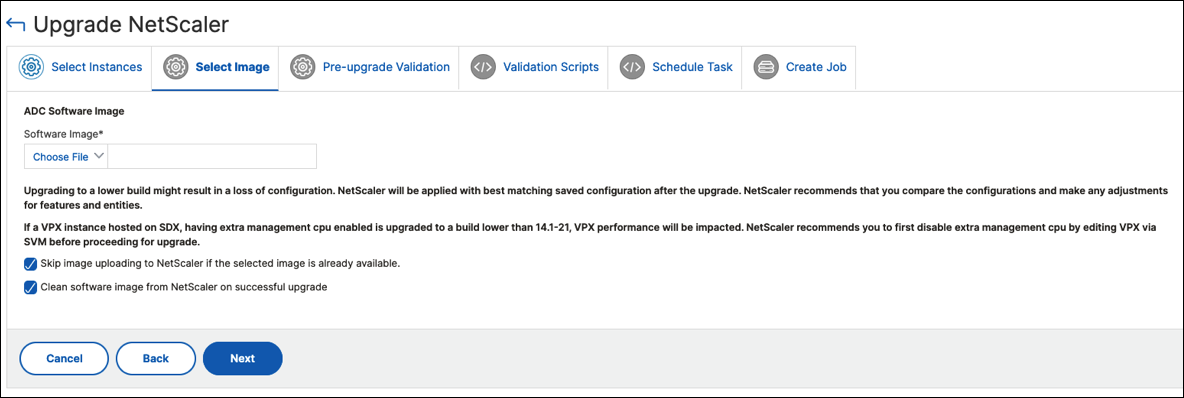Screen dimensions: 1184x398
Task: Click the lower build configuration loss warning
Action: coord(596,198)
